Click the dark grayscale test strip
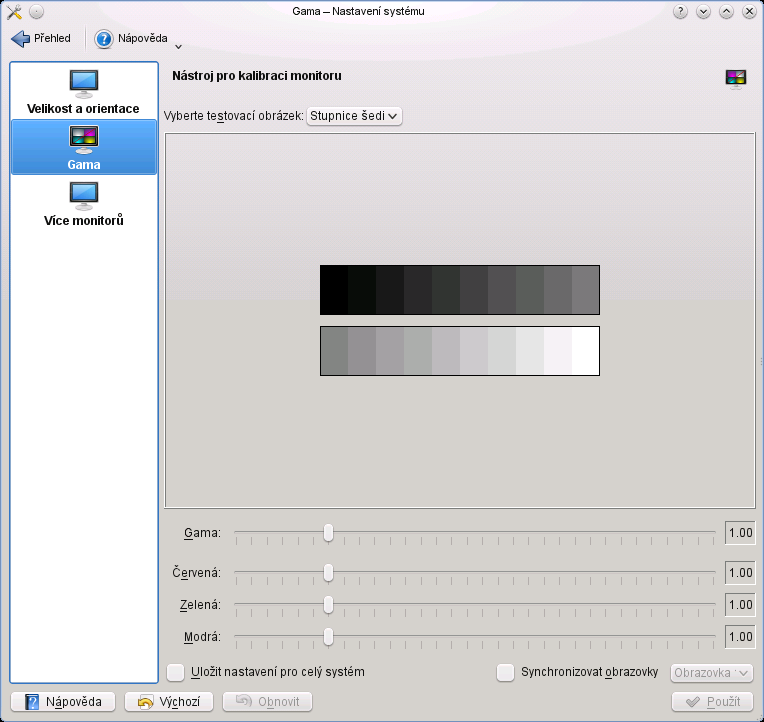The height and width of the screenshot is (722, 764). pyautogui.click(x=459, y=290)
